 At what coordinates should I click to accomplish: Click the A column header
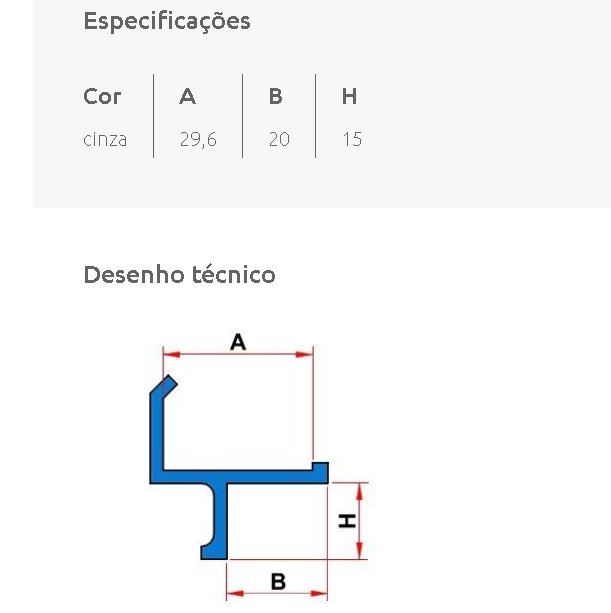[x=188, y=96]
